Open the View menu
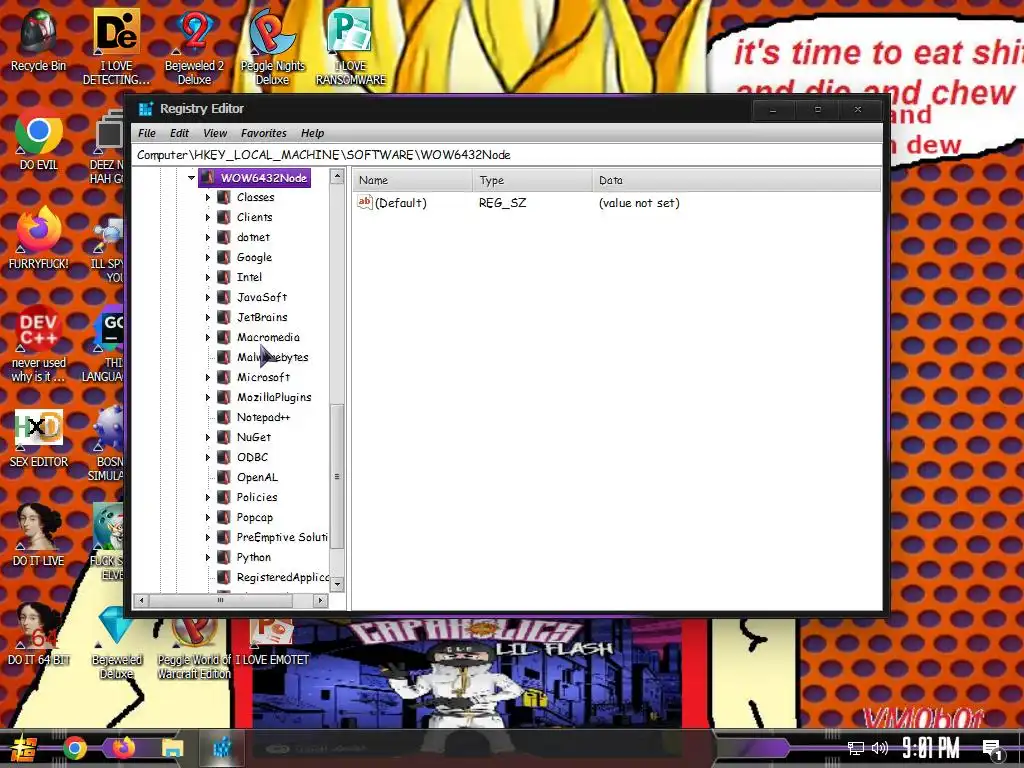The width and height of the screenshot is (1024, 768). [215, 133]
